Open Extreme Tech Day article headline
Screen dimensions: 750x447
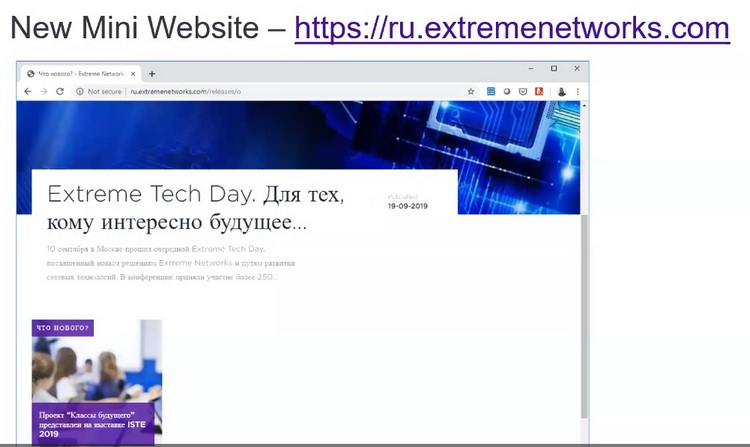196,208
